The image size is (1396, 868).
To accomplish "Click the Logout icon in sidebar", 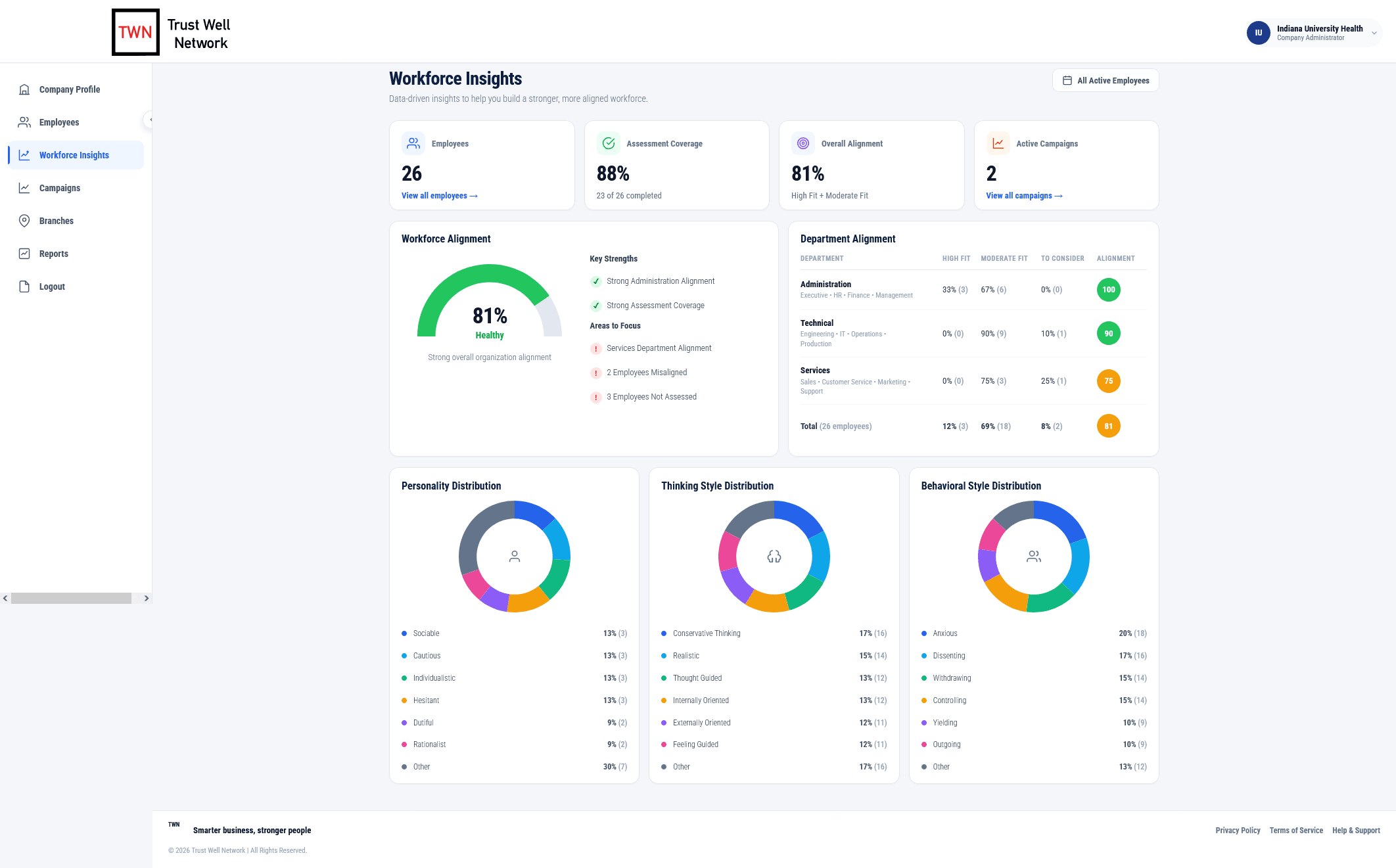I will point(24,286).
